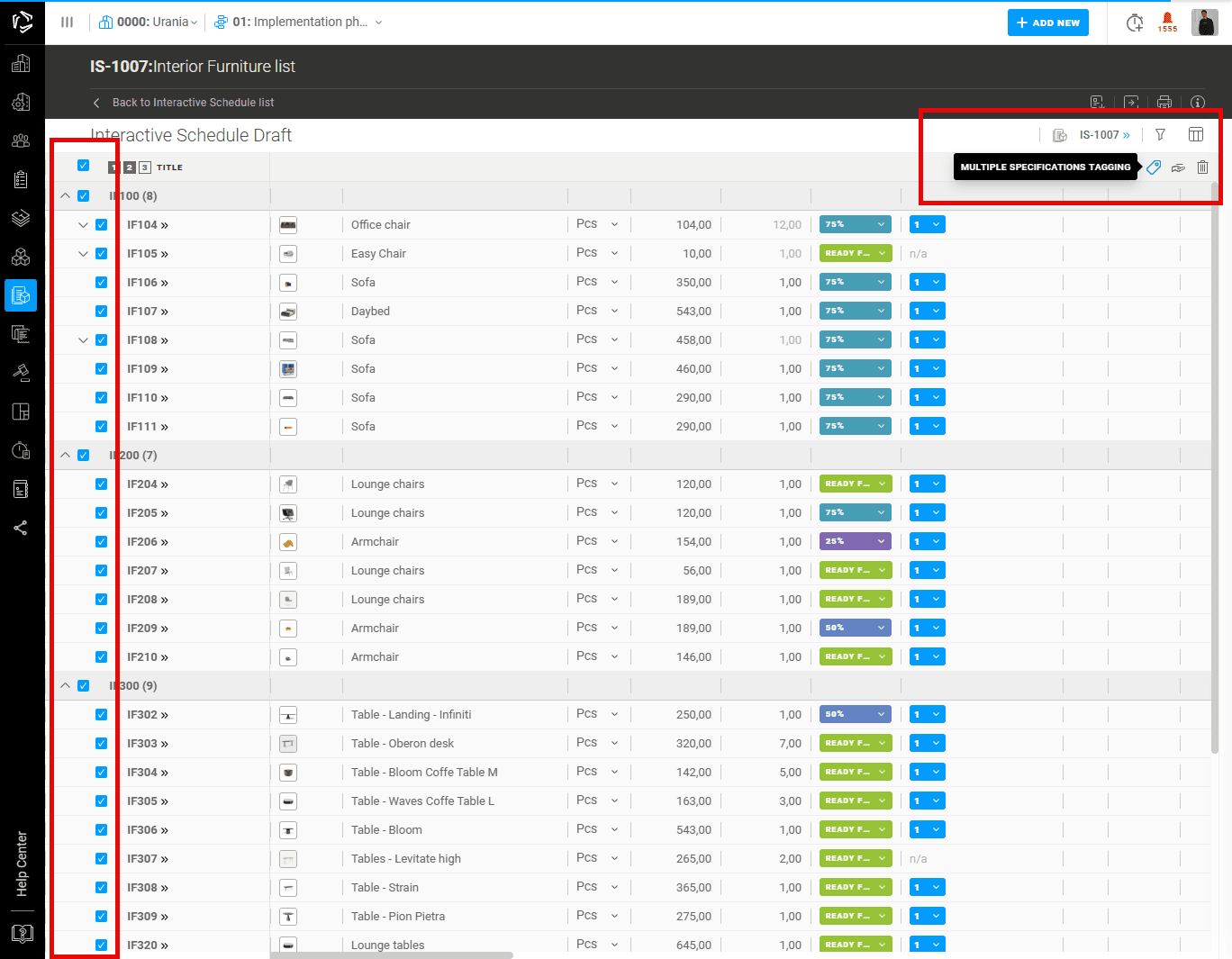Expand the IF105 row
This screenshot has width=1232, height=959.
pyautogui.click(x=83, y=254)
